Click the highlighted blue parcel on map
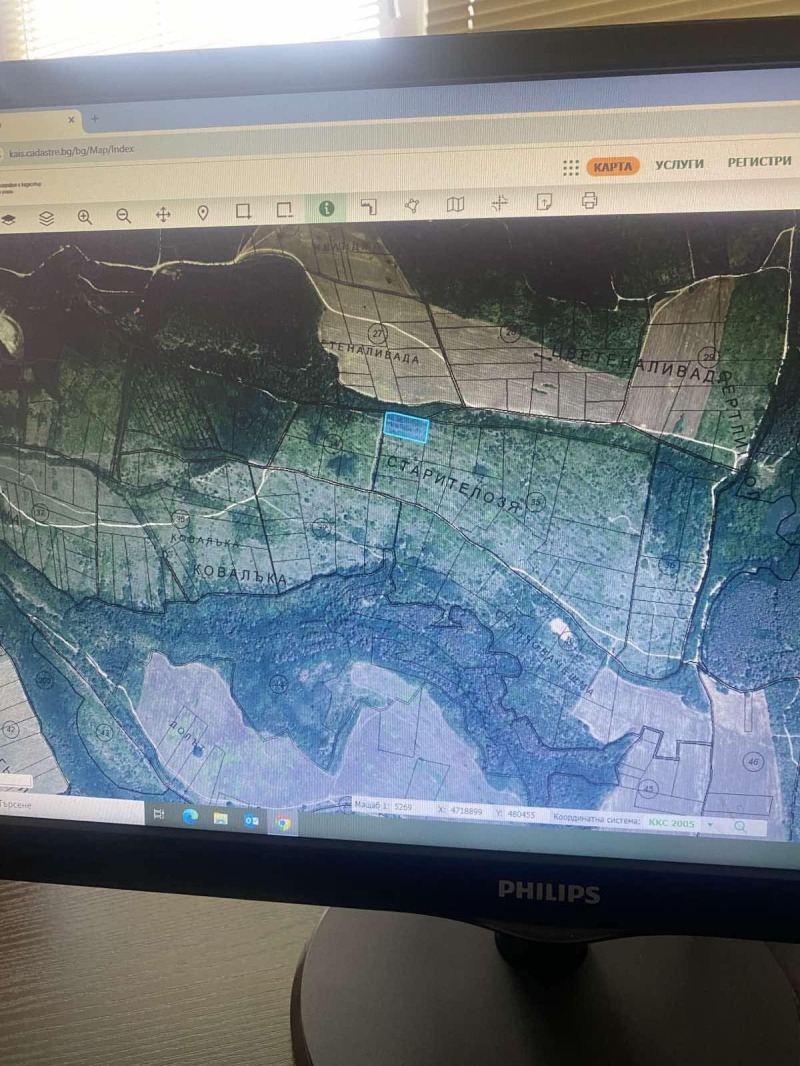Screen dimensions: 800x1066 coord(407,428)
